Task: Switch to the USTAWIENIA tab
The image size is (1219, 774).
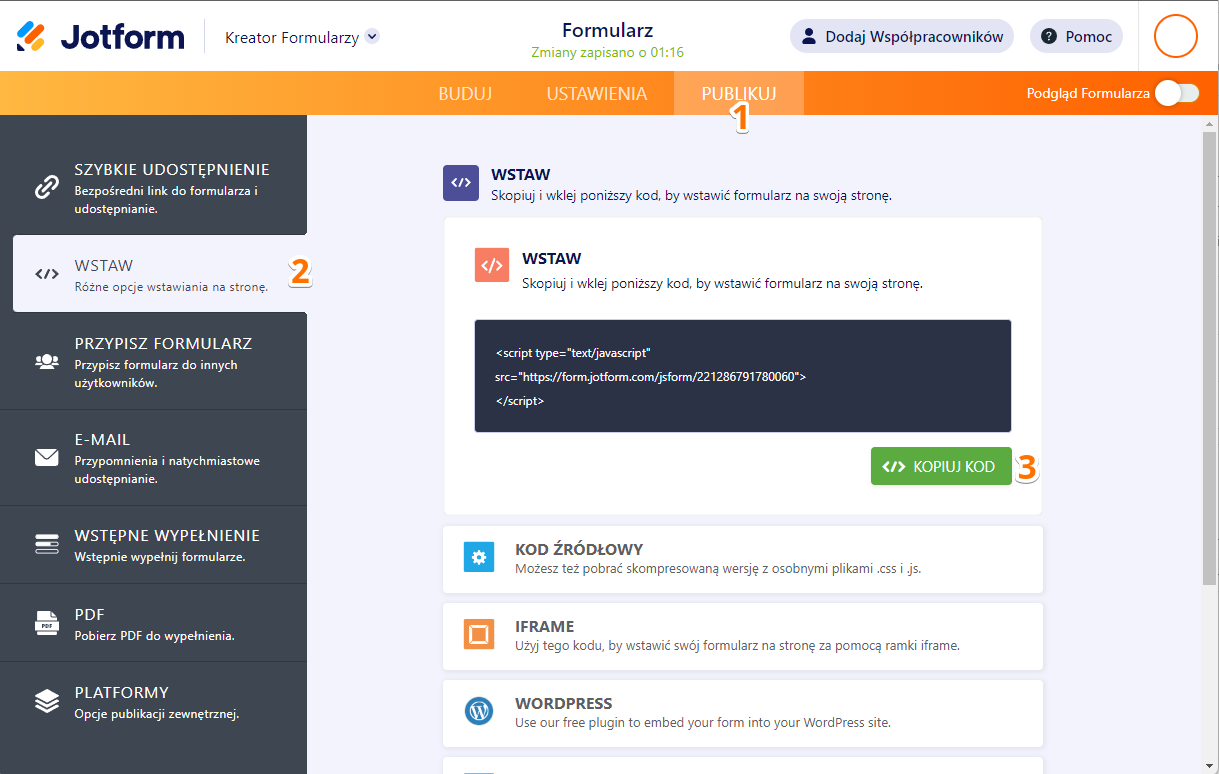Action: (597, 93)
